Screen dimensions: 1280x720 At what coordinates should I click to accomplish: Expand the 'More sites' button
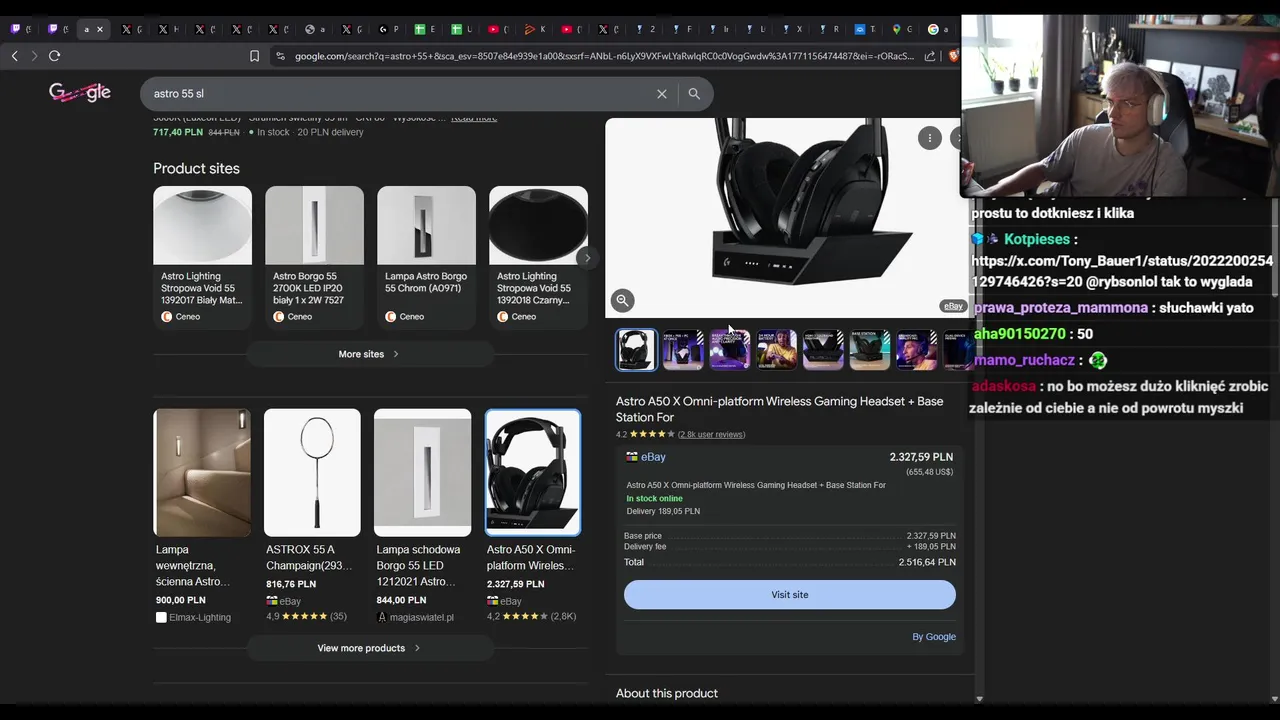coord(370,354)
